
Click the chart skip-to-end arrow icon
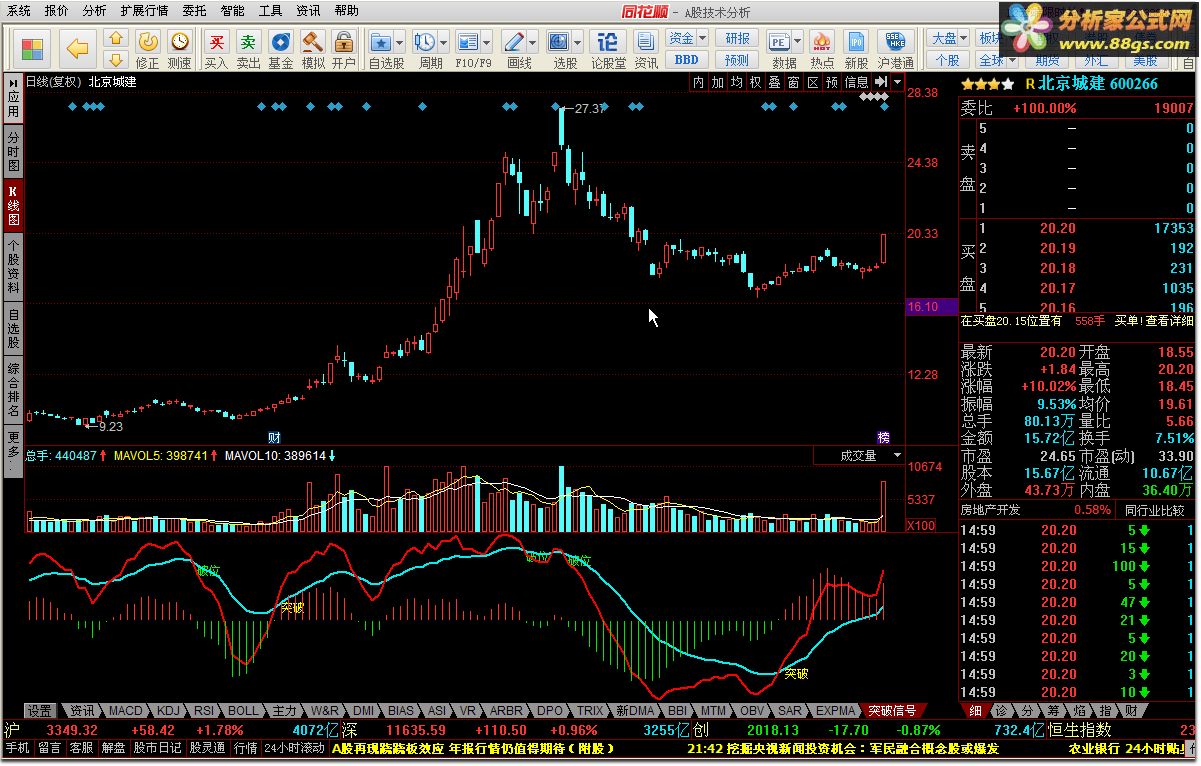[x=881, y=82]
